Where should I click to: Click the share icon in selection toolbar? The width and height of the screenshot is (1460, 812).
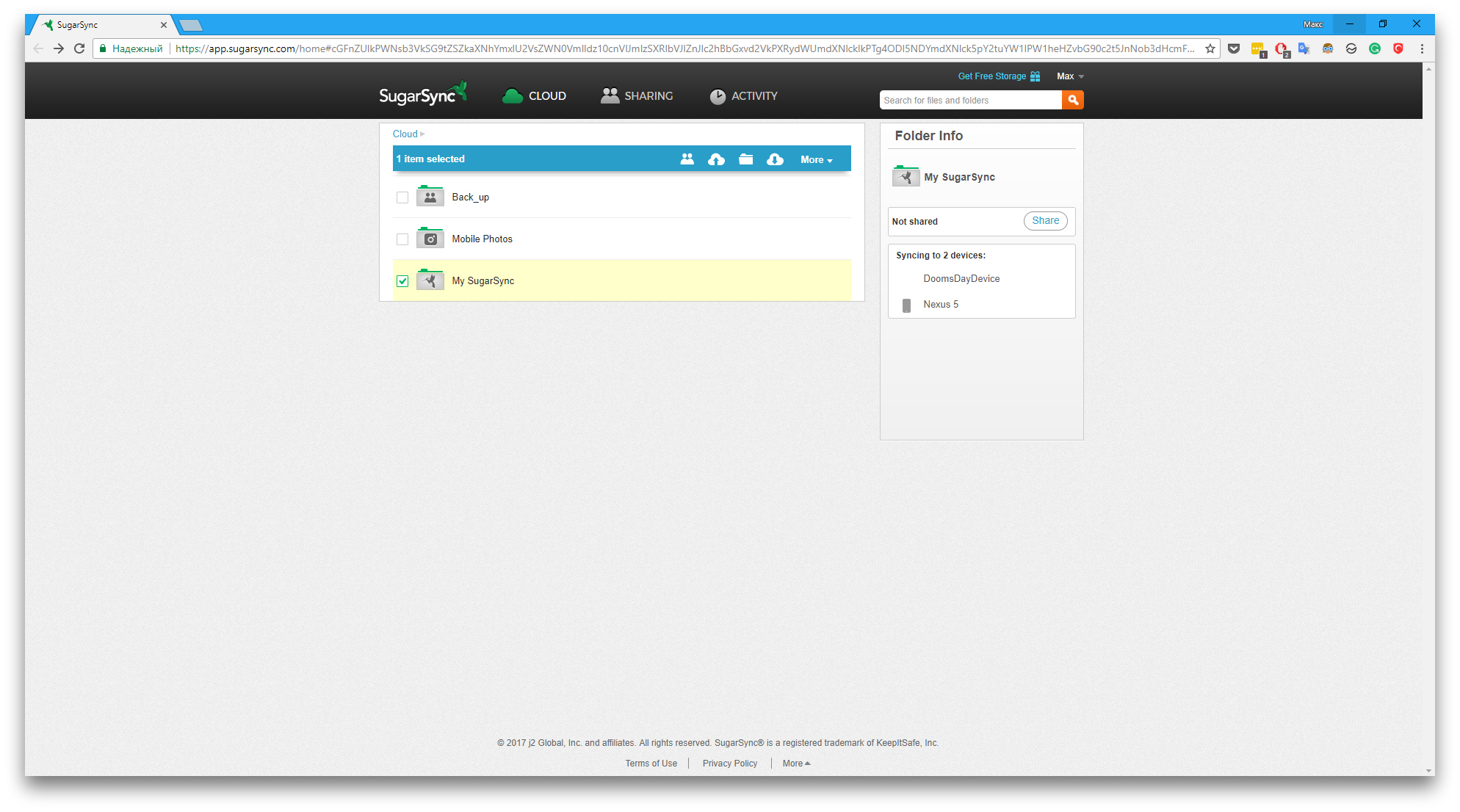point(687,159)
